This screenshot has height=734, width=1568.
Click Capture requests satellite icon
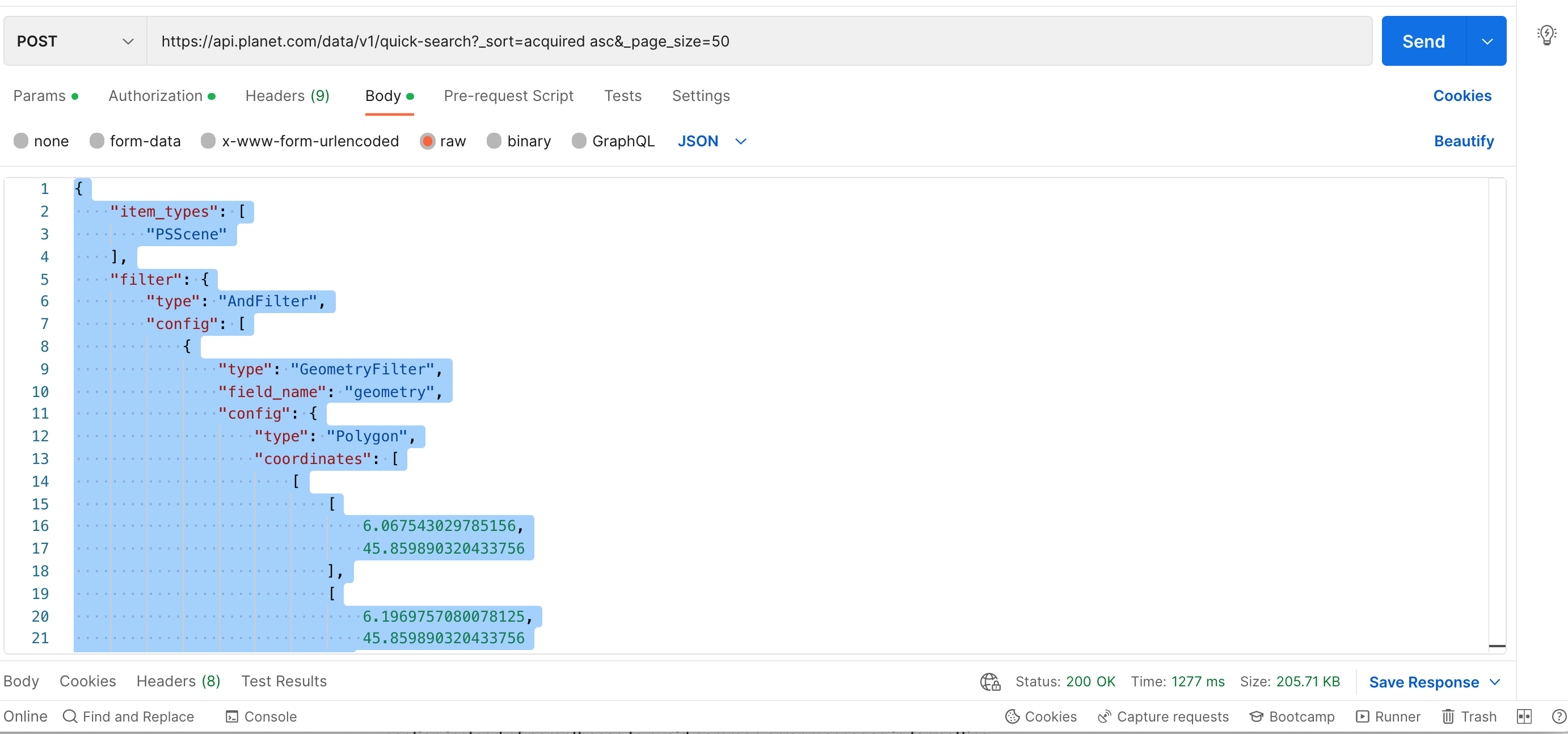1104,717
